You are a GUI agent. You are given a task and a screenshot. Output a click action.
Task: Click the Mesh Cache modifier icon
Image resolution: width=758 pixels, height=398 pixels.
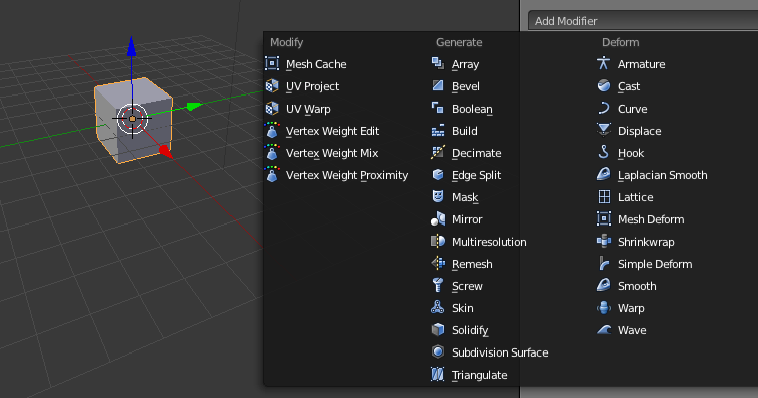tap(272, 63)
